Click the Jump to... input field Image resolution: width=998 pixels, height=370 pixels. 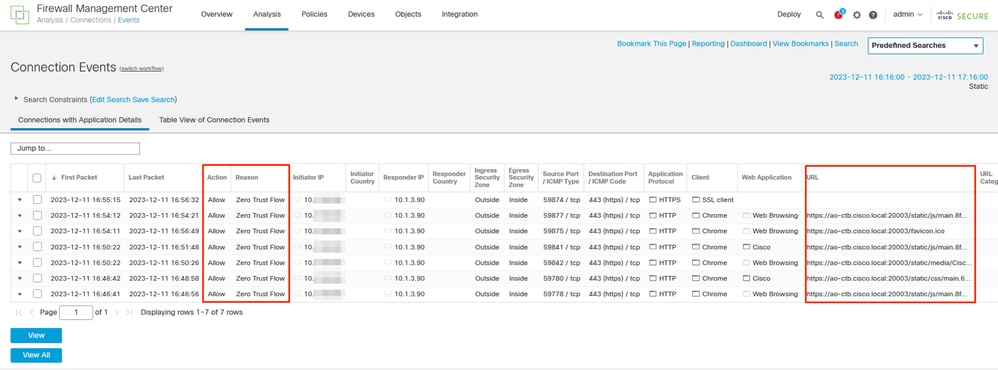click(x=75, y=148)
